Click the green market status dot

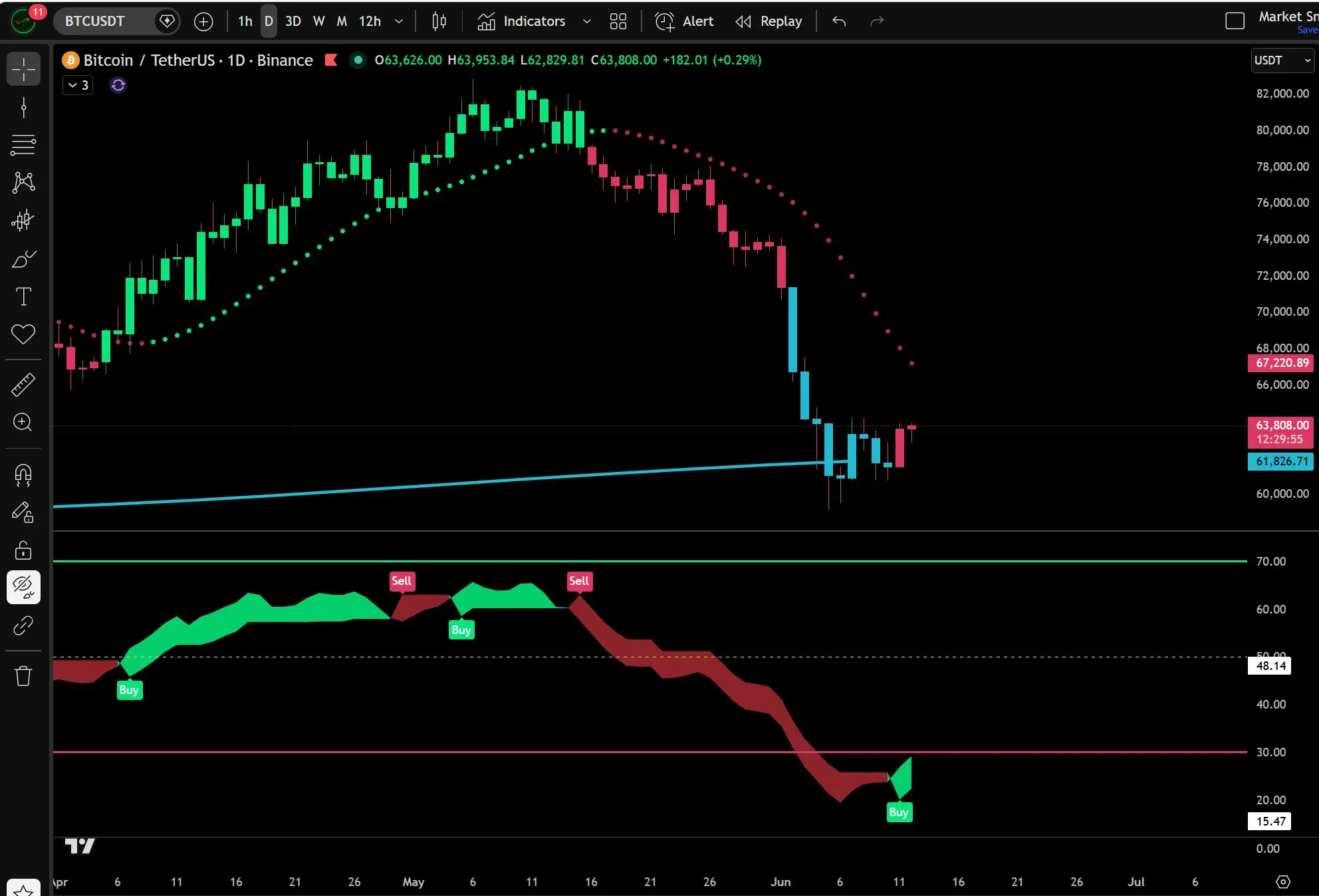tap(358, 60)
